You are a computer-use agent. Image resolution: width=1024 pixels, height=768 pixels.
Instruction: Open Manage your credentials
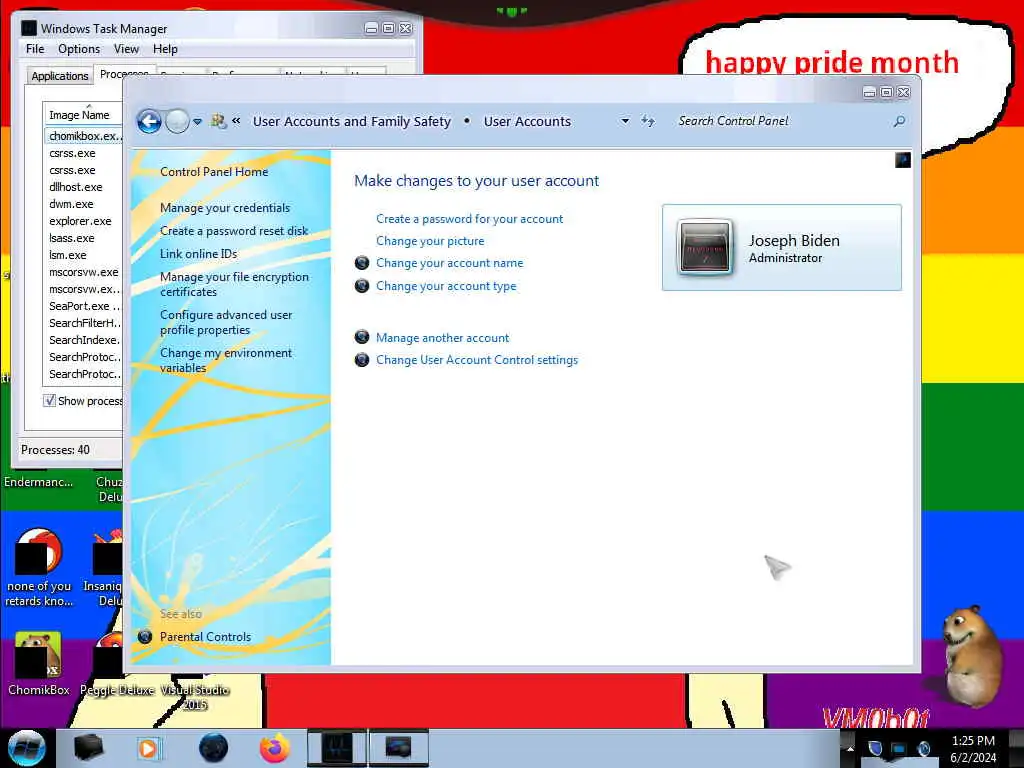pos(225,208)
